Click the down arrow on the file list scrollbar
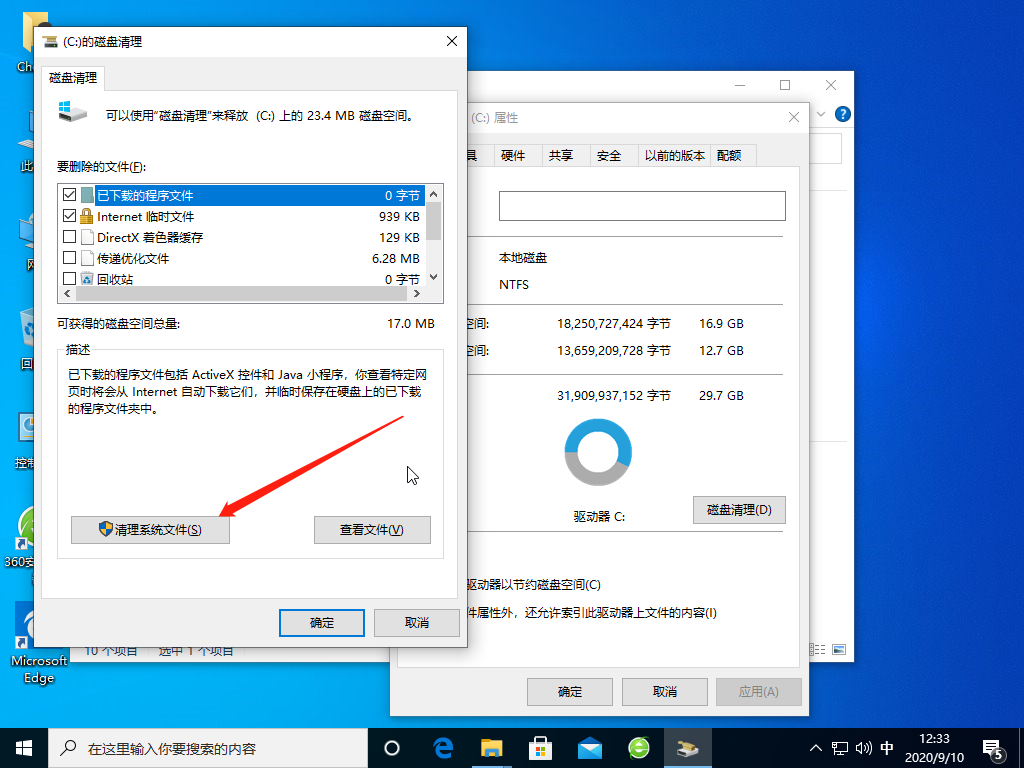The image size is (1024, 768). [433, 276]
